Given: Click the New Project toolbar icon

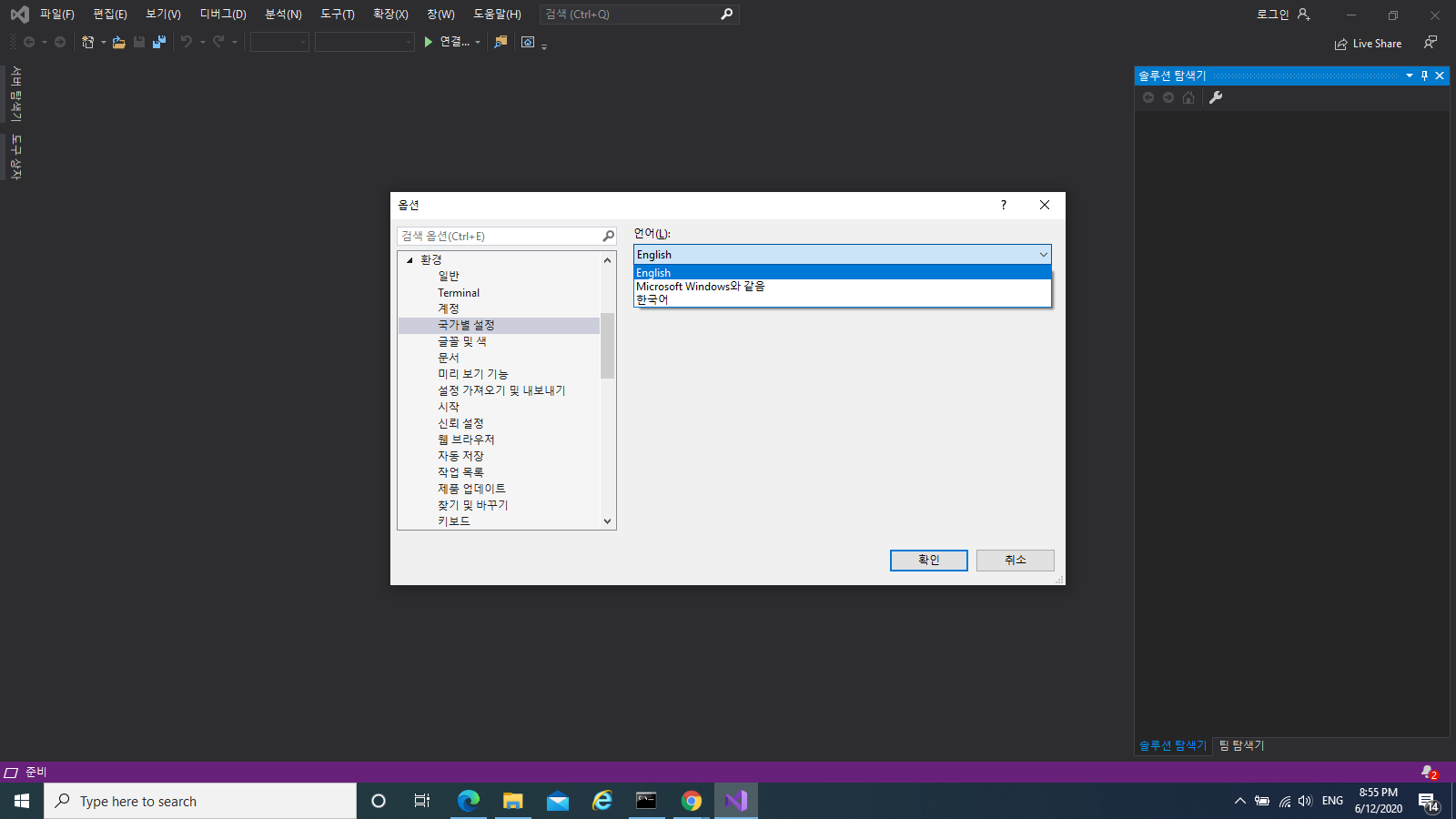Looking at the screenshot, I should [x=88, y=42].
